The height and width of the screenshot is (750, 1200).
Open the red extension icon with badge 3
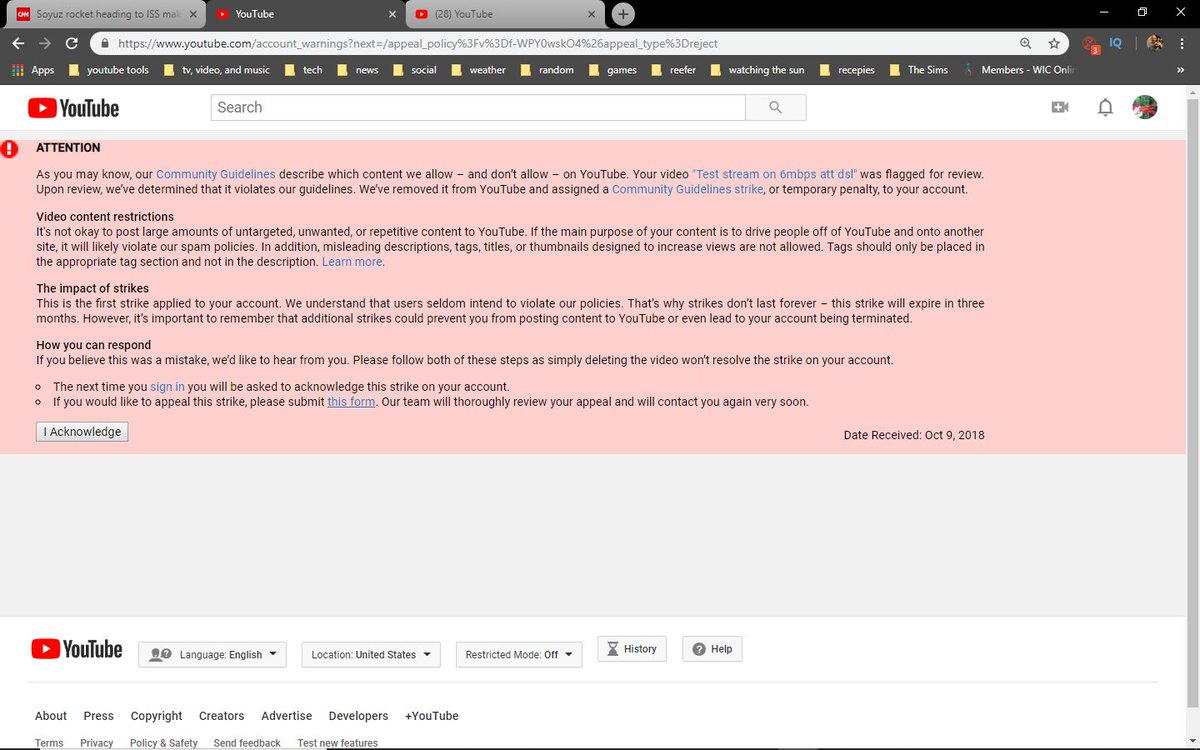pyautogui.click(x=1090, y=44)
